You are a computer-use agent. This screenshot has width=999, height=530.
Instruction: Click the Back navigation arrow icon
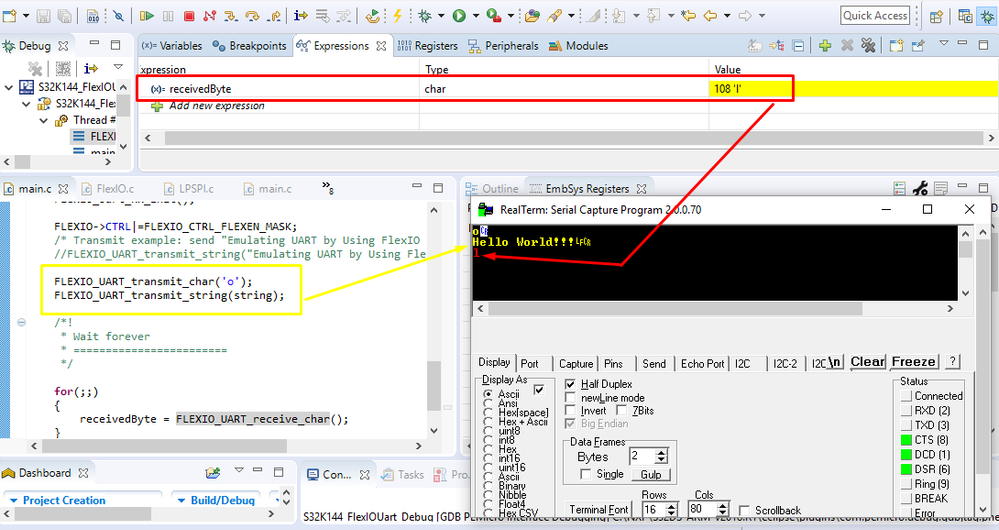point(710,16)
